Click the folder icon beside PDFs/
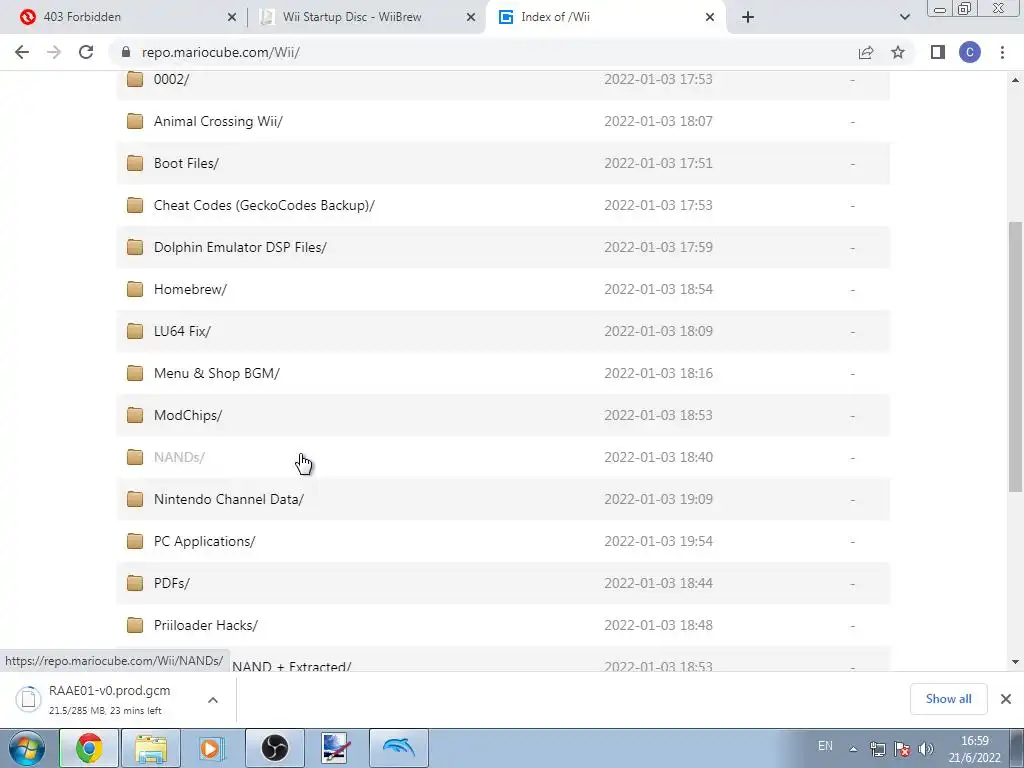1024x768 pixels. tap(135, 583)
